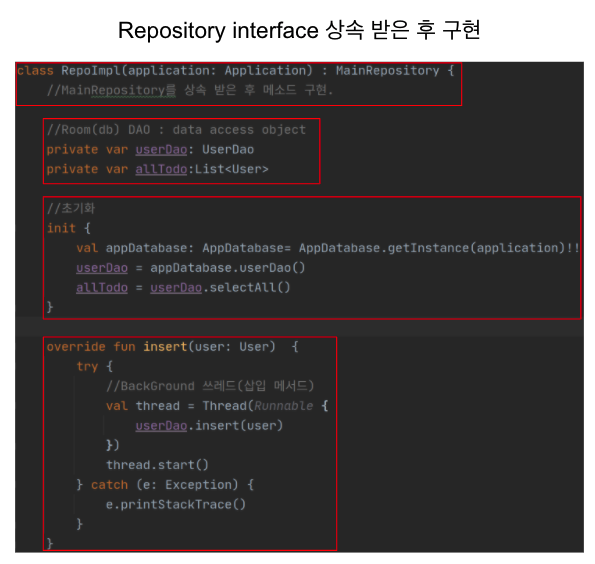Viewport: 595px width, 564px height.
Task: Click 'val thread' variable declaration
Action: pyautogui.click(x=143, y=406)
